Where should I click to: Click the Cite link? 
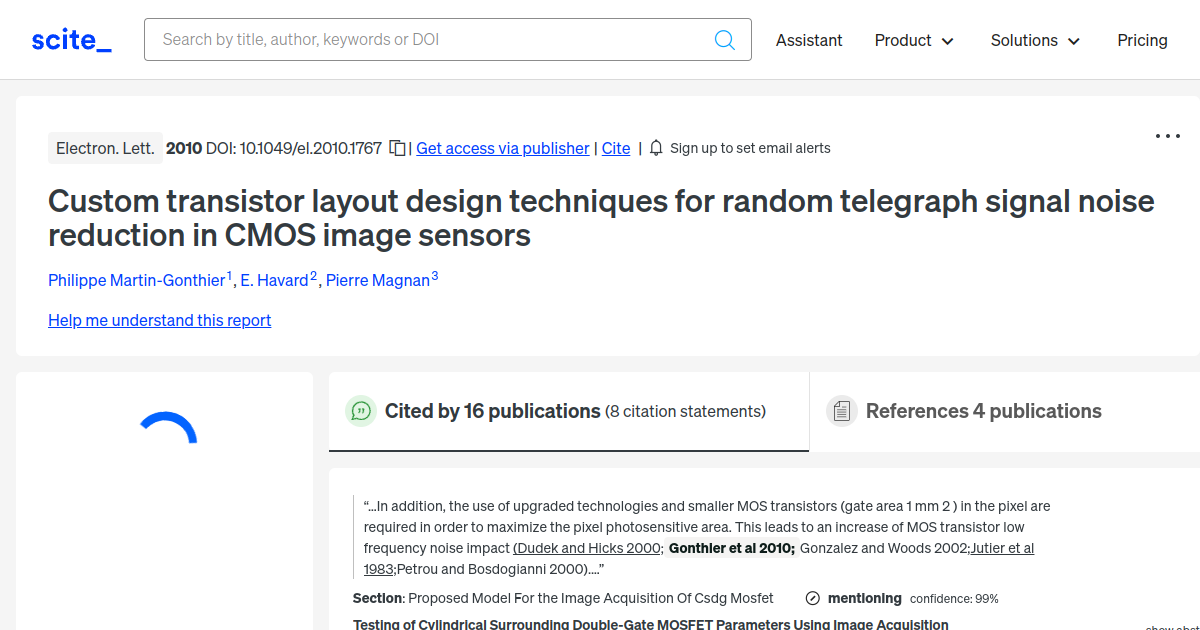pos(616,148)
